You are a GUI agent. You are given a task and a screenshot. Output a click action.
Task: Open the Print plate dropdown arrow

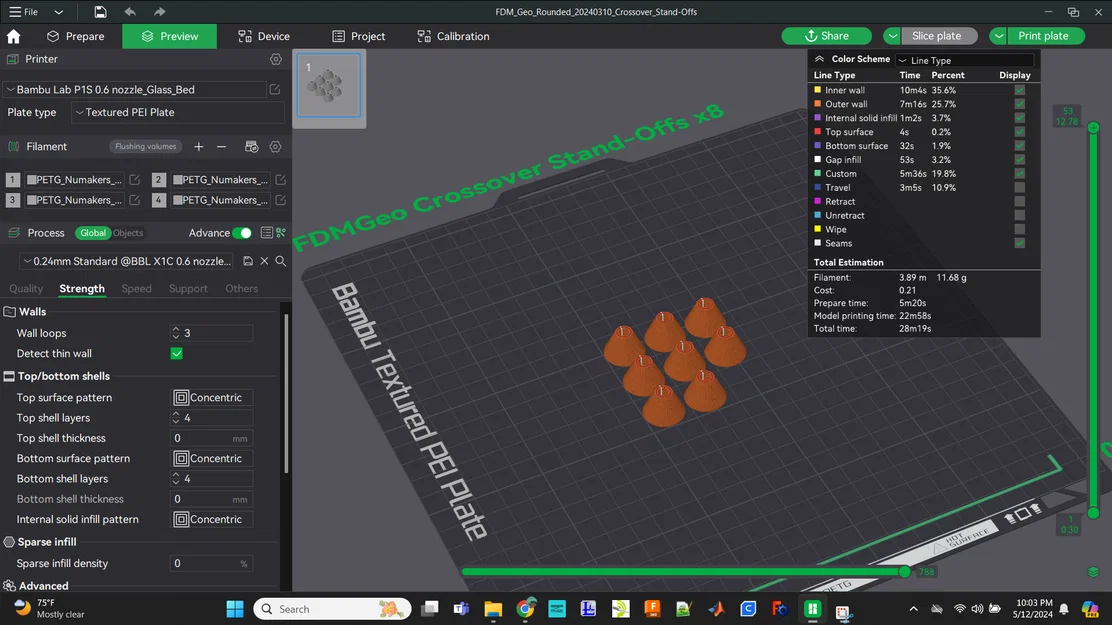click(x=999, y=36)
